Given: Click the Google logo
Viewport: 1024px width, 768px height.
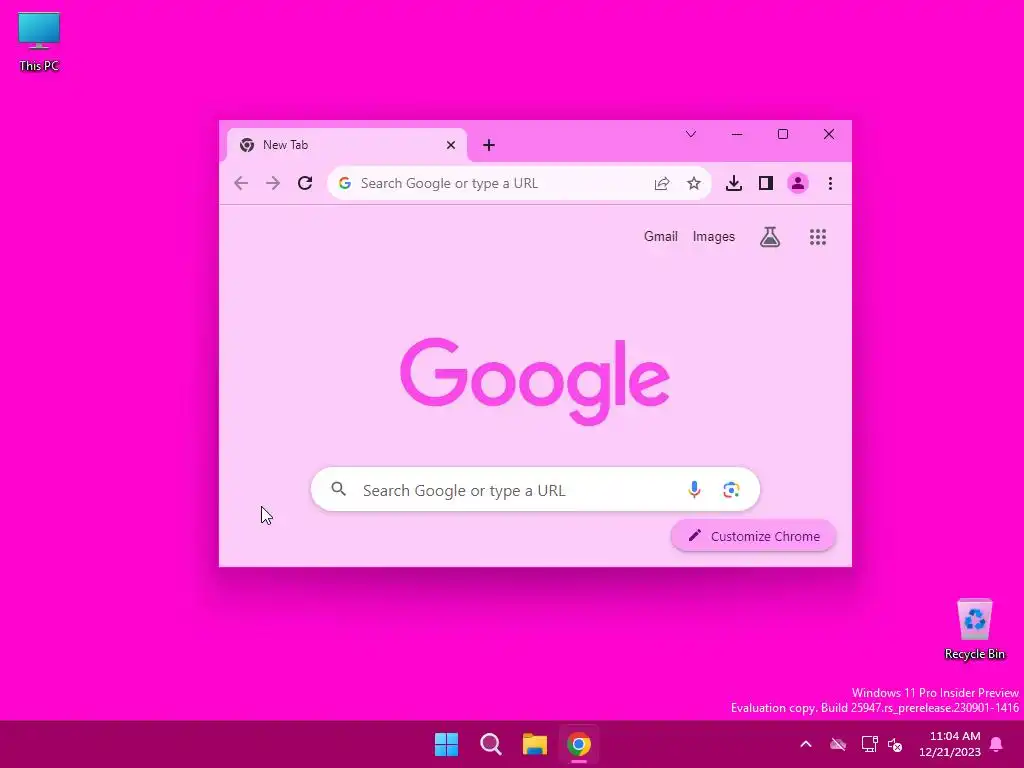Looking at the screenshot, I should click(x=535, y=381).
